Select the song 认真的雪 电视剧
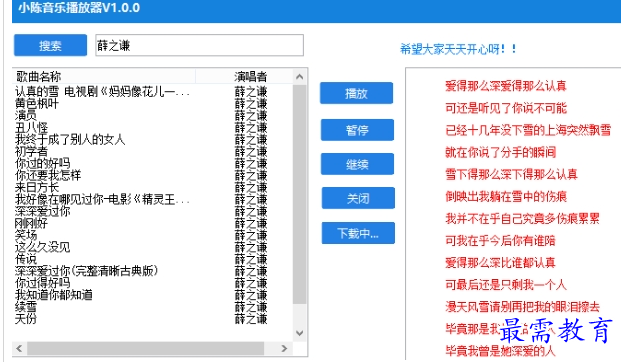This screenshot has height=362, width=621. click(102, 92)
